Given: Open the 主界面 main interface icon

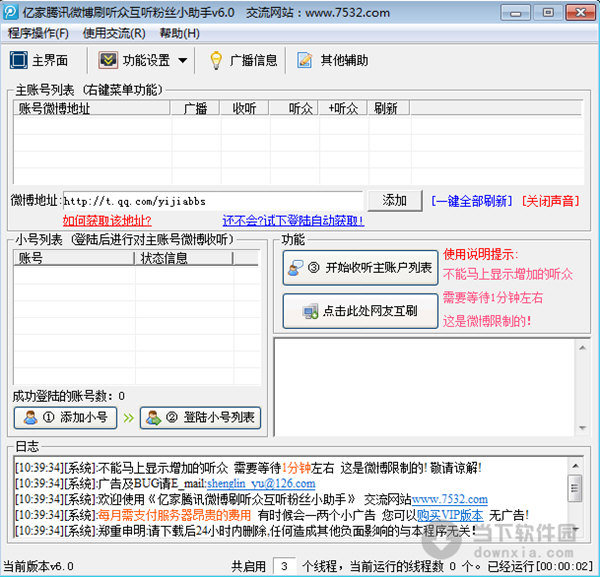Looking at the screenshot, I should [x=18, y=60].
